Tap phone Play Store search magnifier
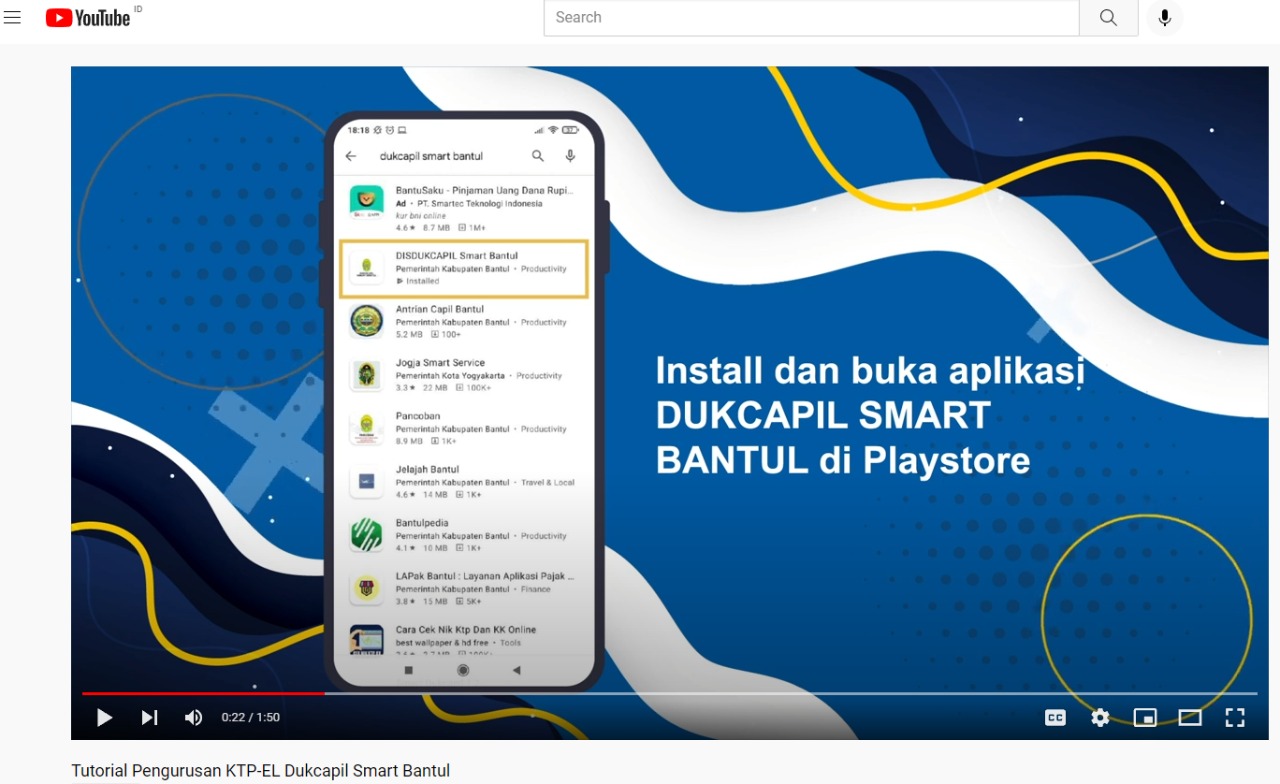This screenshot has width=1280, height=784. click(x=538, y=156)
